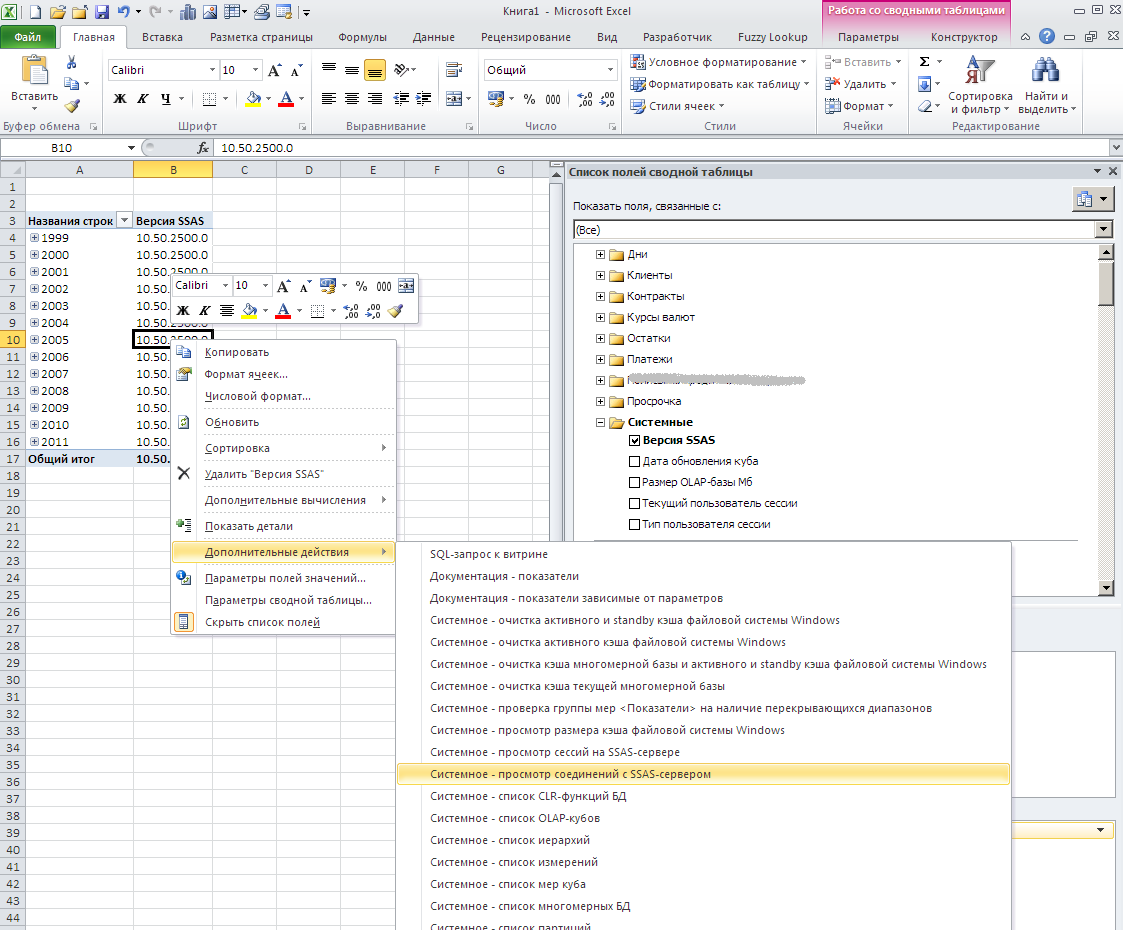Decrease font size in the ribbon

click(297, 70)
